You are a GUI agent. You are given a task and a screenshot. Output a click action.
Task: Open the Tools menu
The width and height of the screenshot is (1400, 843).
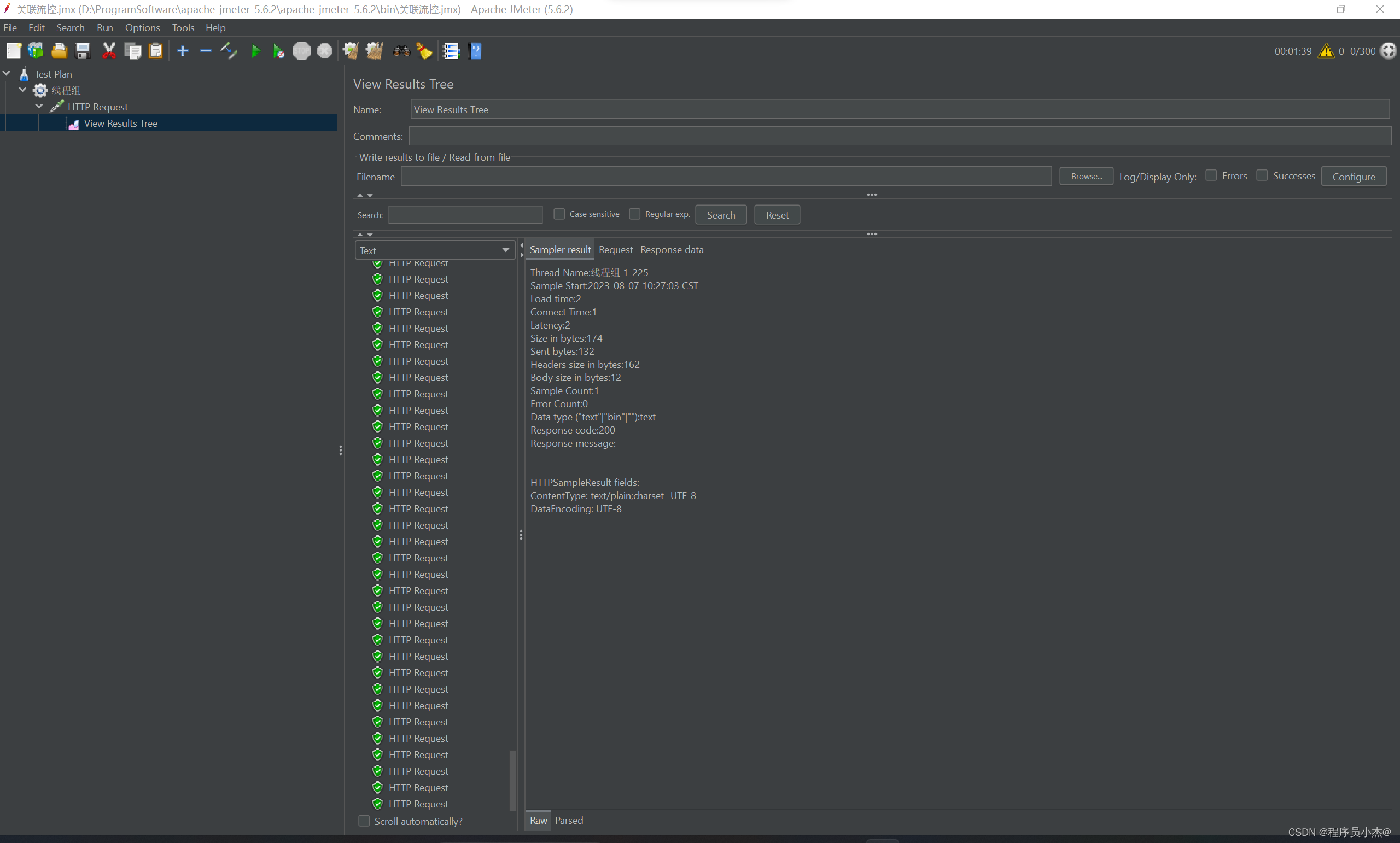point(183,28)
